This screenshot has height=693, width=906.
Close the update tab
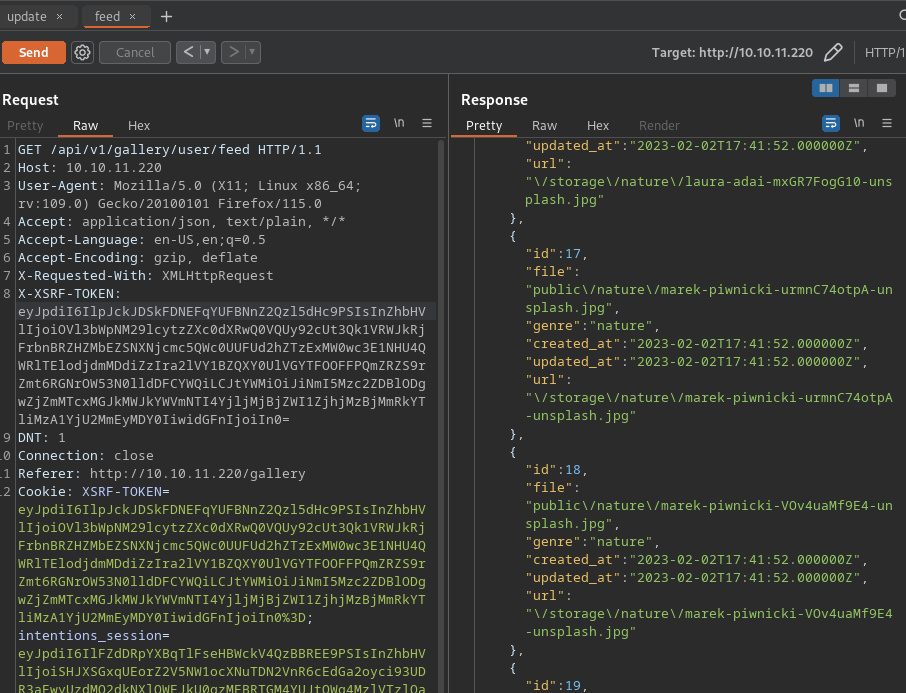[x=60, y=16]
